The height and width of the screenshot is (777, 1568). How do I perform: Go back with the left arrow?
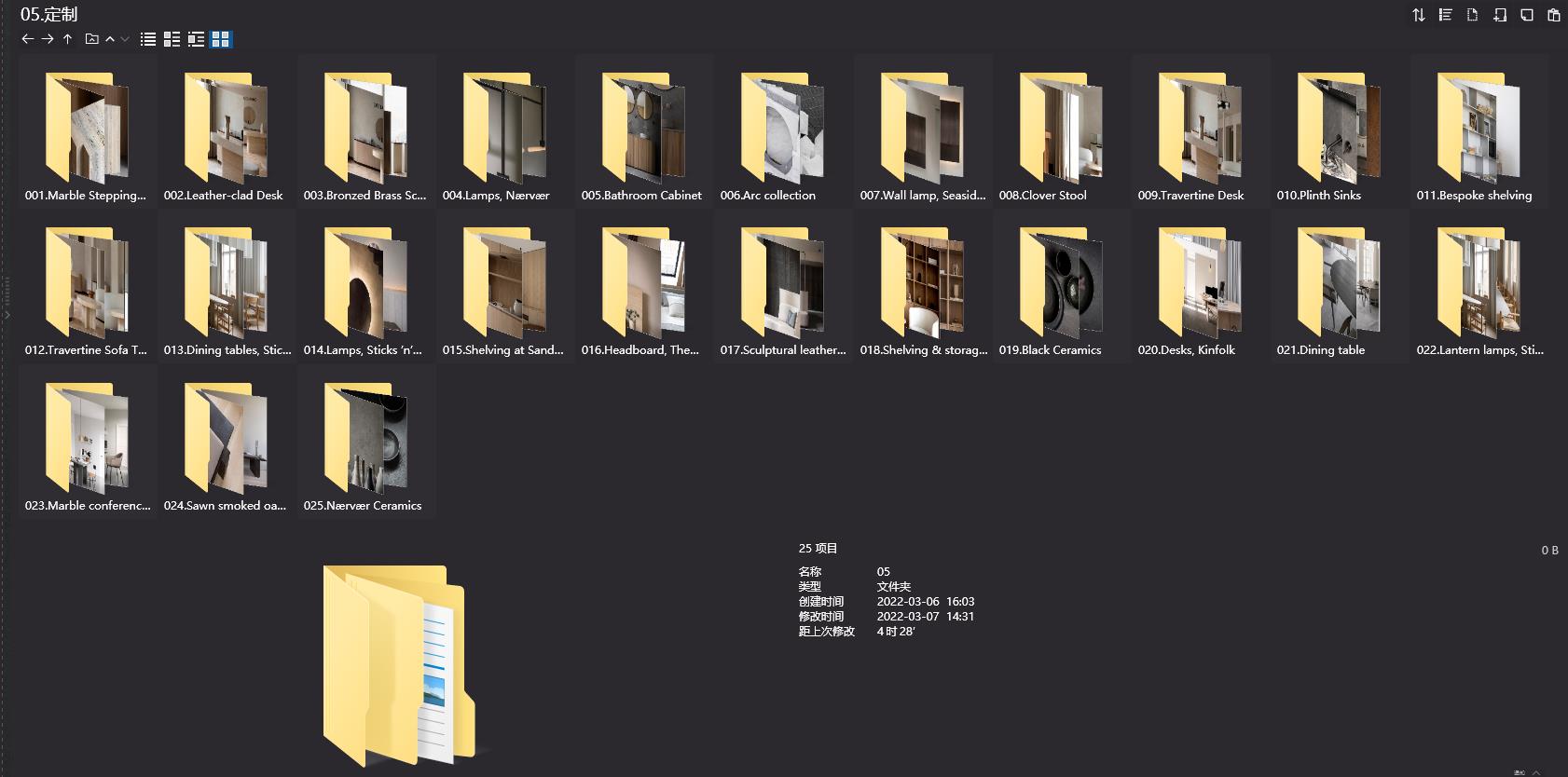[x=27, y=39]
